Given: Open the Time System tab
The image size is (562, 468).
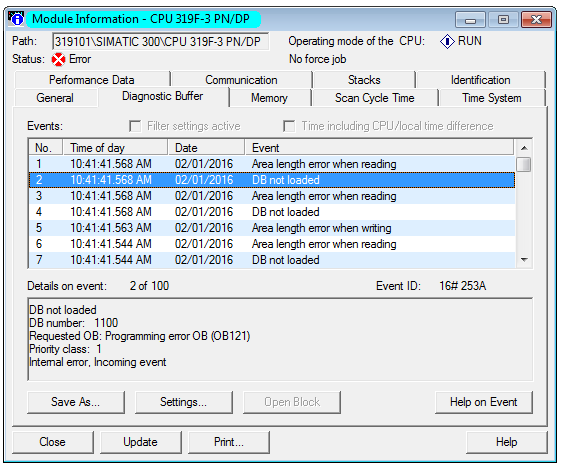Looking at the screenshot, I should [492, 98].
